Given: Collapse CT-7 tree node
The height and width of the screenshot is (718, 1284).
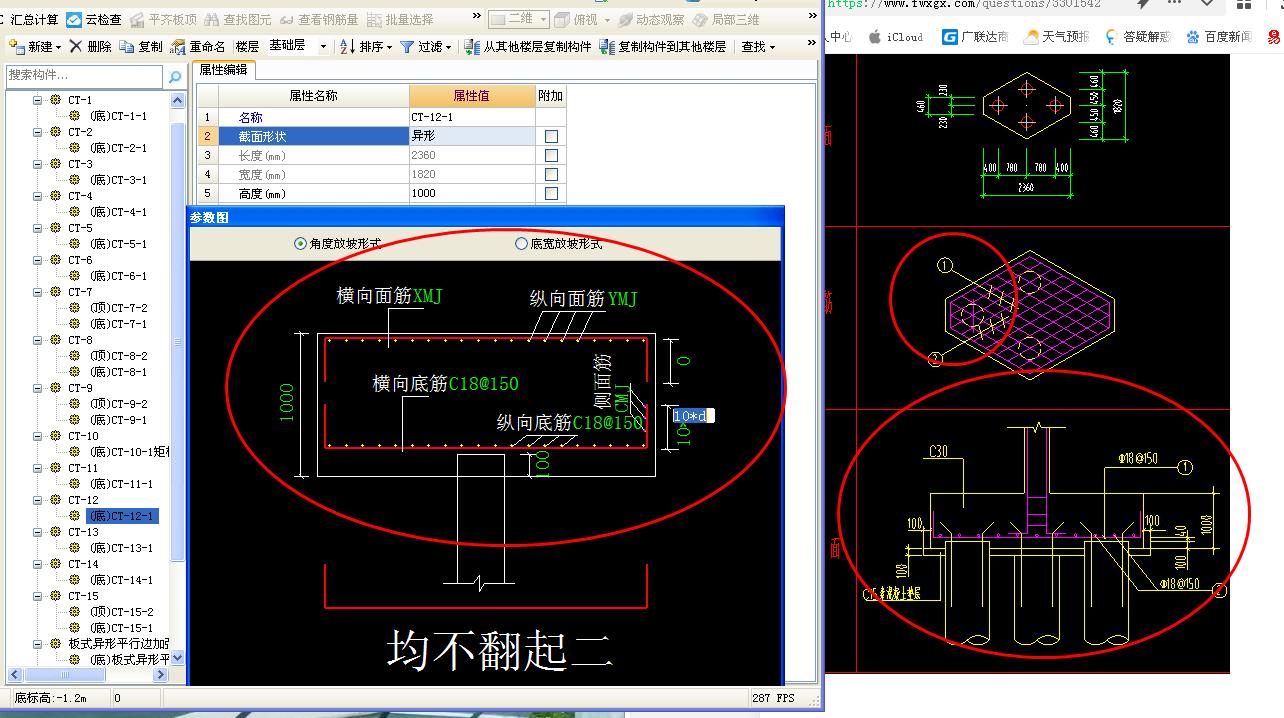Looking at the screenshot, I should click(x=38, y=292).
